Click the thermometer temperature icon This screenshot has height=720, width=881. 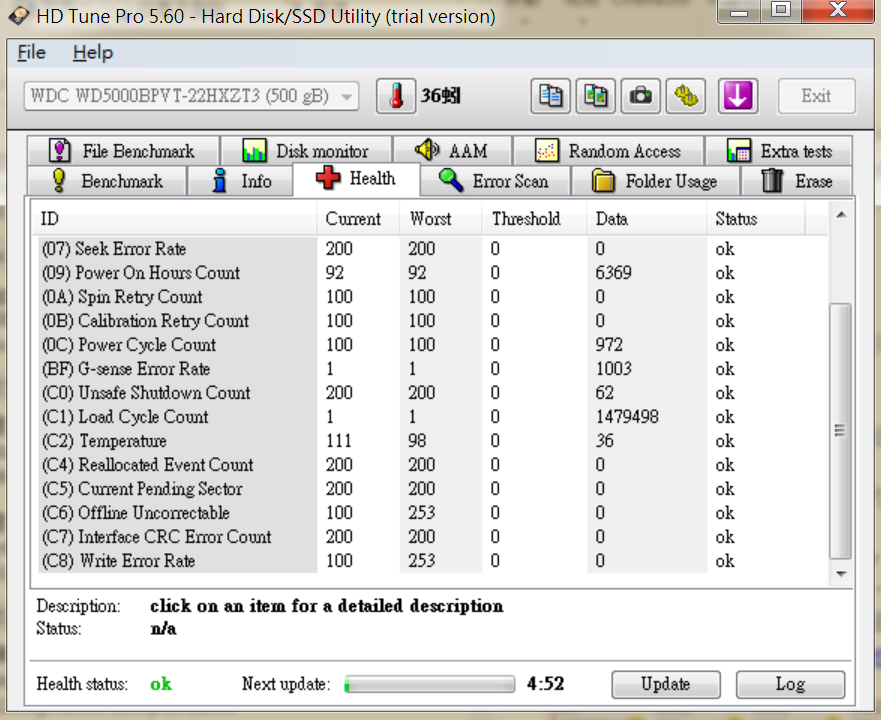pyautogui.click(x=396, y=96)
